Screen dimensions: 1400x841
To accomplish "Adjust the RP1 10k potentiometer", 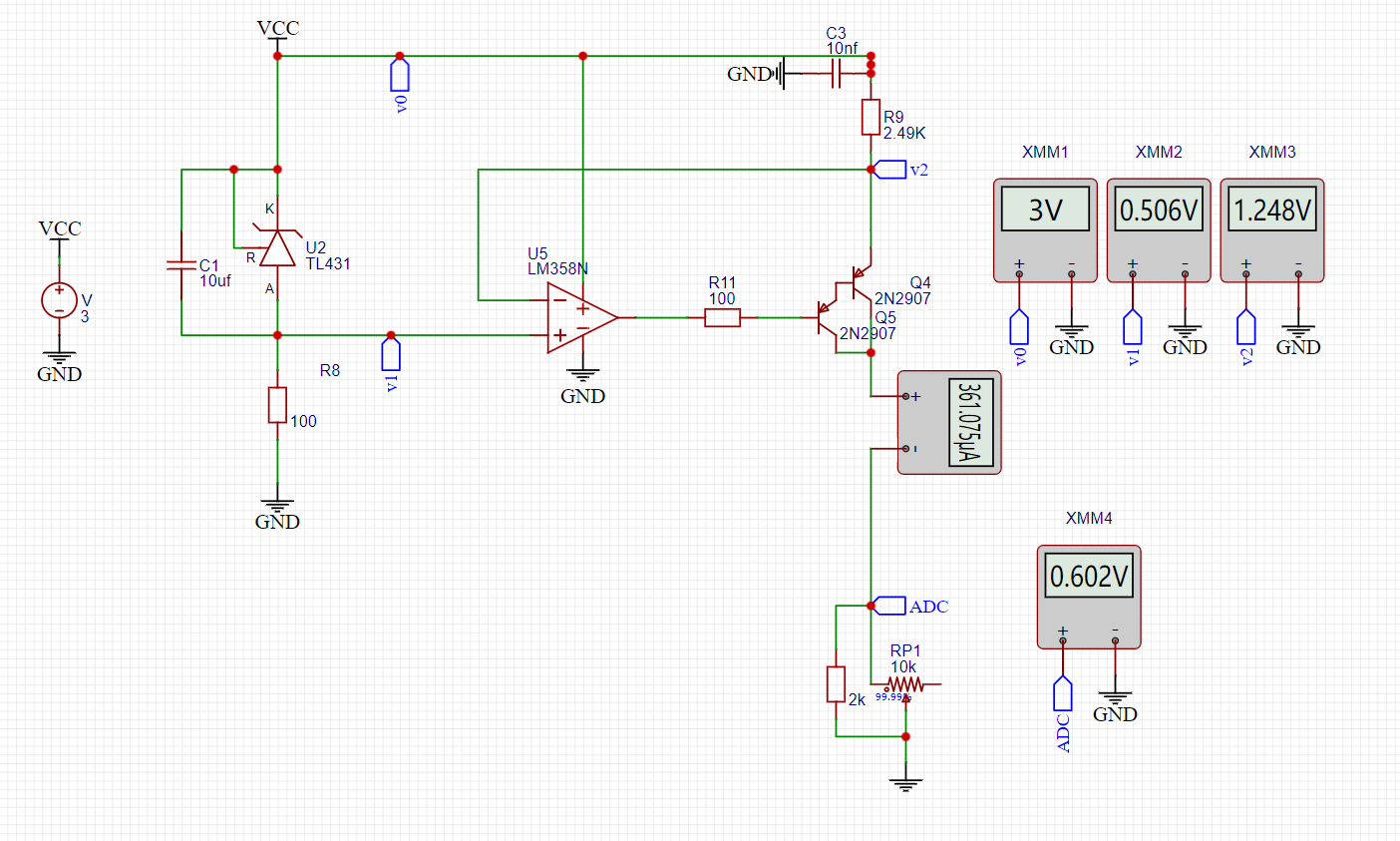I will [904, 685].
